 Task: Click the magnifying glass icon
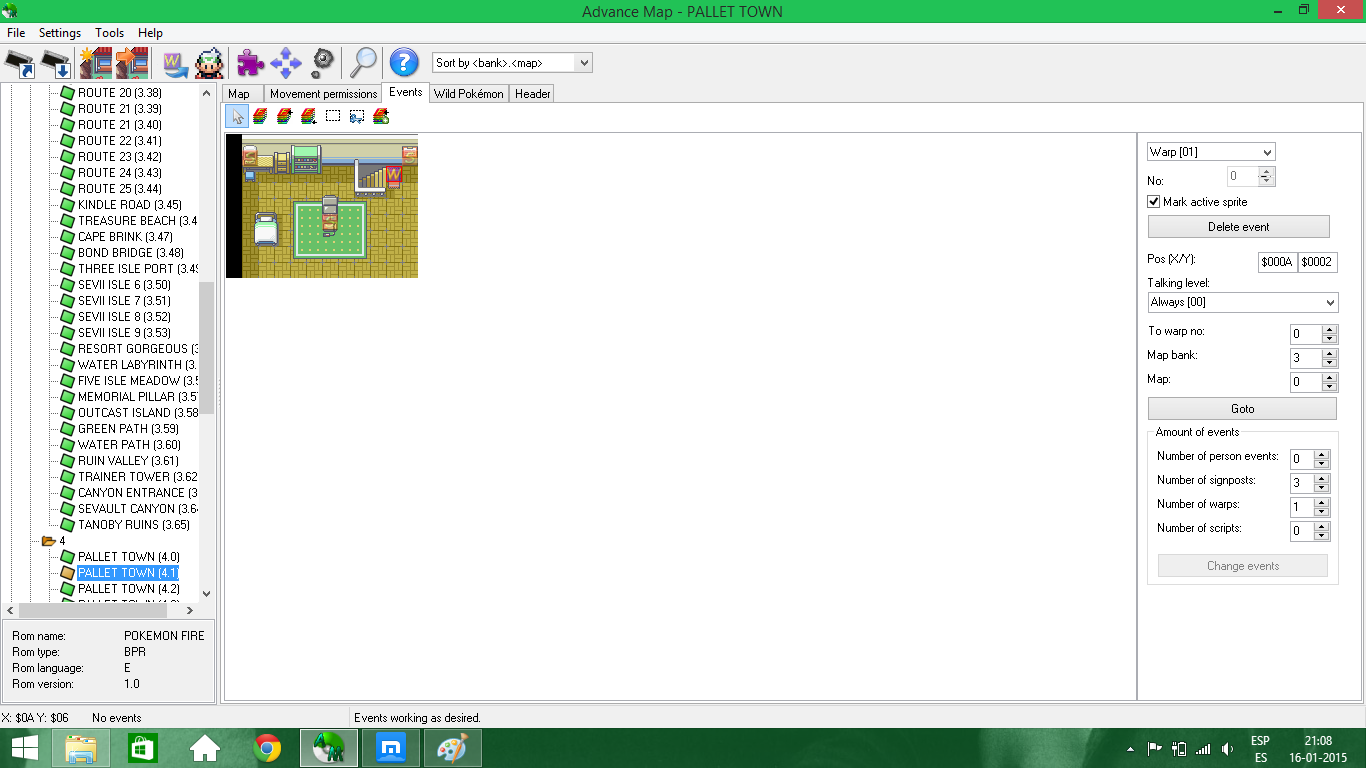pyautogui.click(x=362, y=63)
